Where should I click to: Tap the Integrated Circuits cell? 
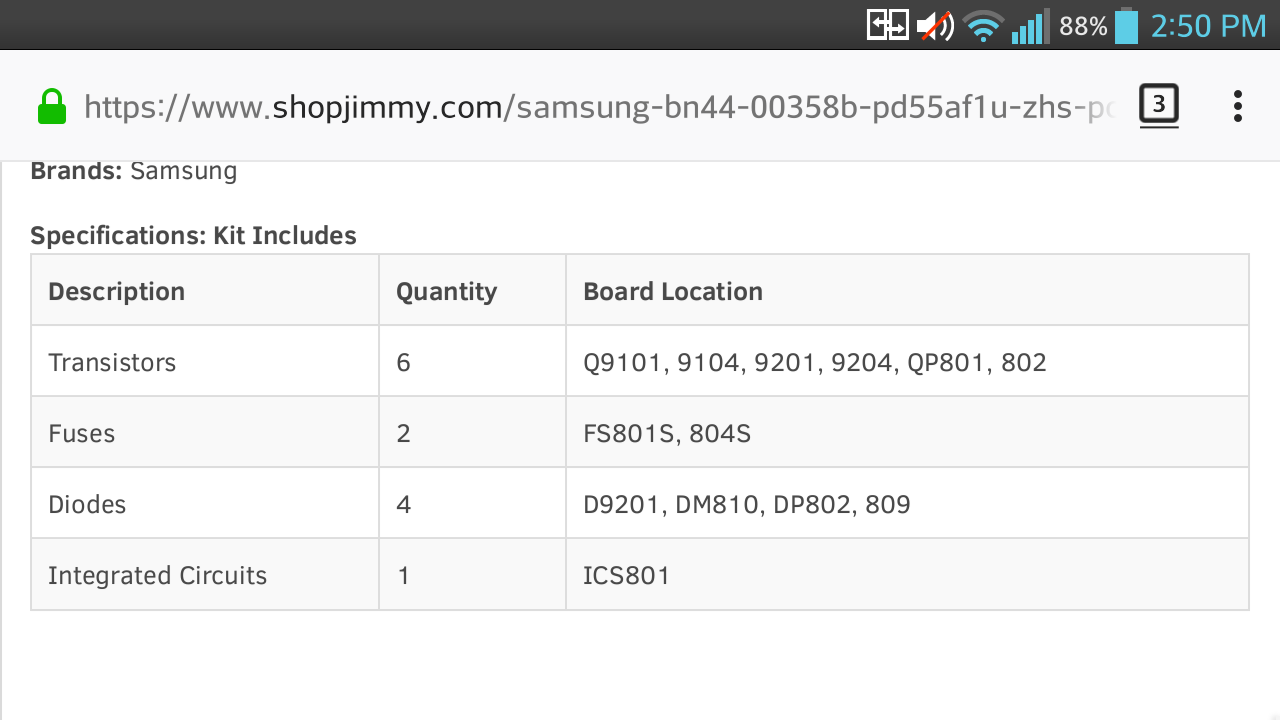[158, 576]
